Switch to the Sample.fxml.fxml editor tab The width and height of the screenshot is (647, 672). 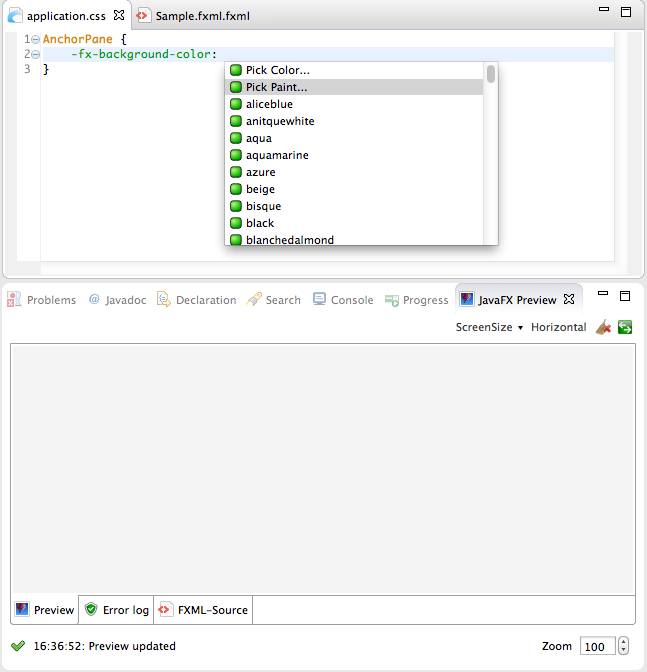(193, 16)
